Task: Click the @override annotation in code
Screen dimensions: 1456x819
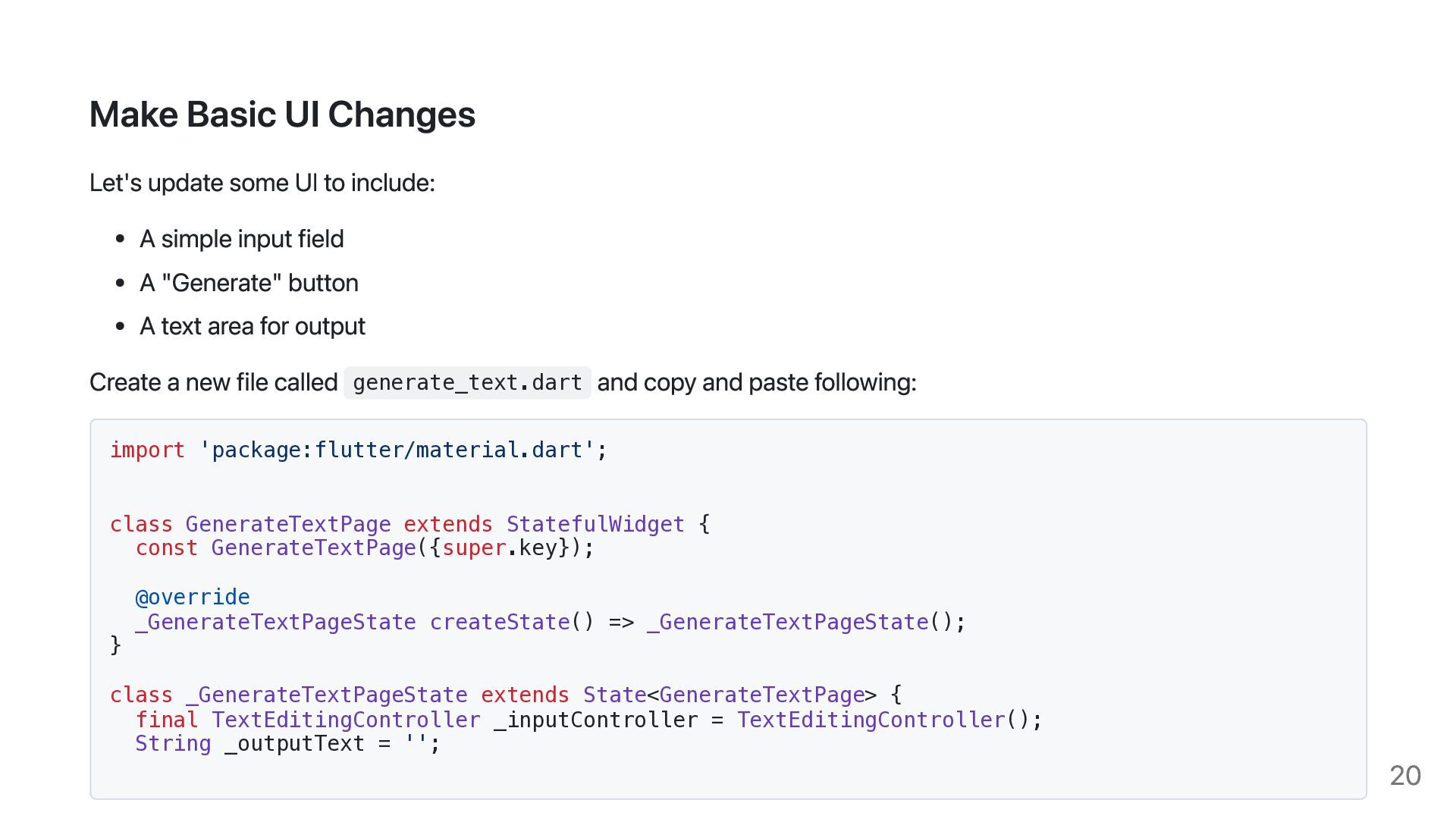Action: (193, 597)
